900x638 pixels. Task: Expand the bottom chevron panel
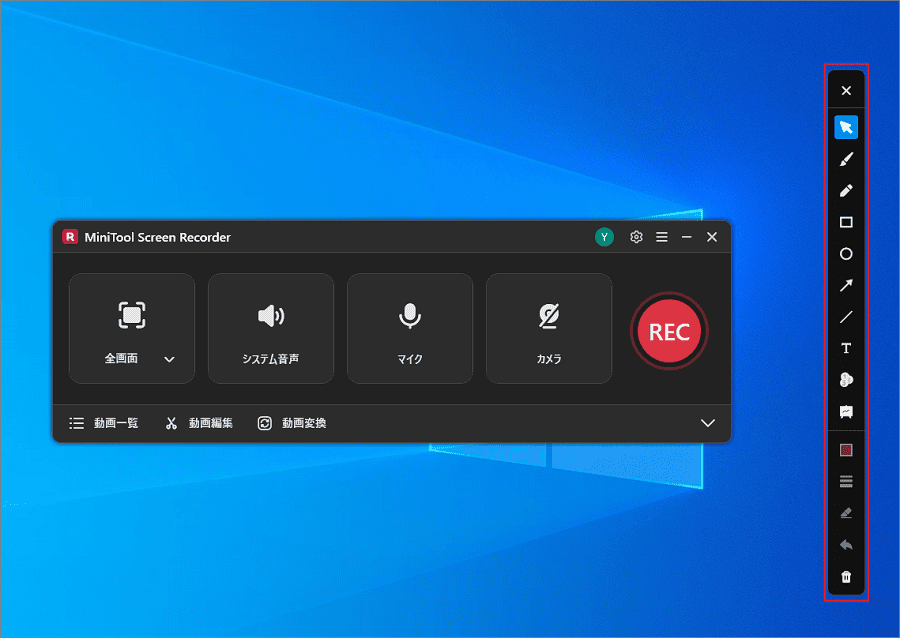pos(708,423)
